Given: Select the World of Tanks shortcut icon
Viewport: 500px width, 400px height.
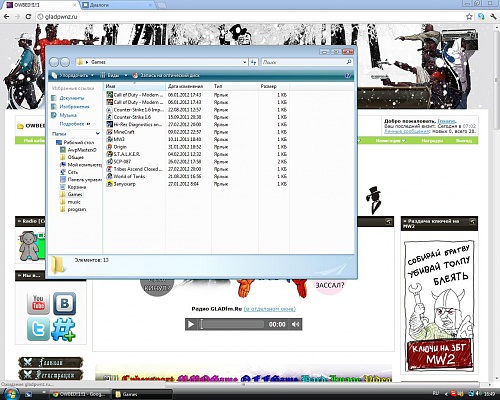Looking at the screenshot, I should click(x=109, y=176).
